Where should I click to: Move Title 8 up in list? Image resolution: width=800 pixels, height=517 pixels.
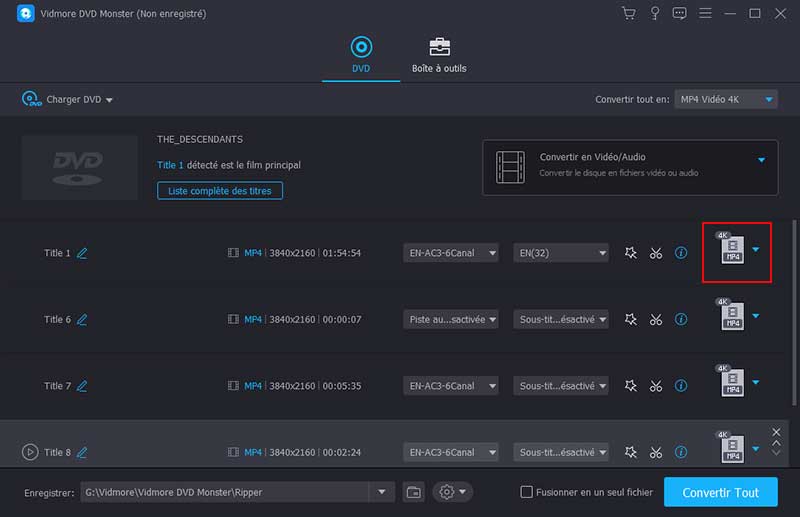coord(776,443)
